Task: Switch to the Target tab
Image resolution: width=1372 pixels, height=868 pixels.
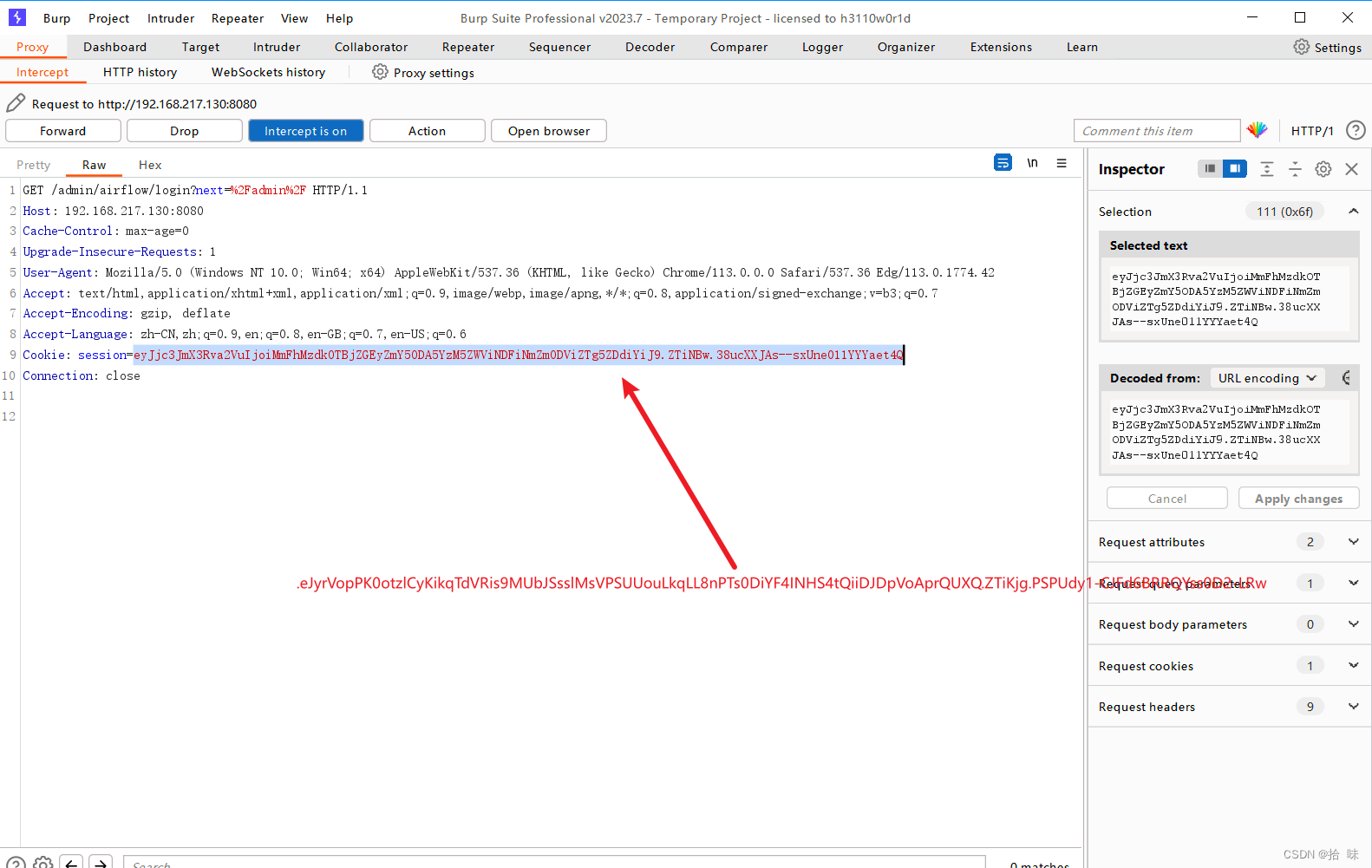Action: 200,47
